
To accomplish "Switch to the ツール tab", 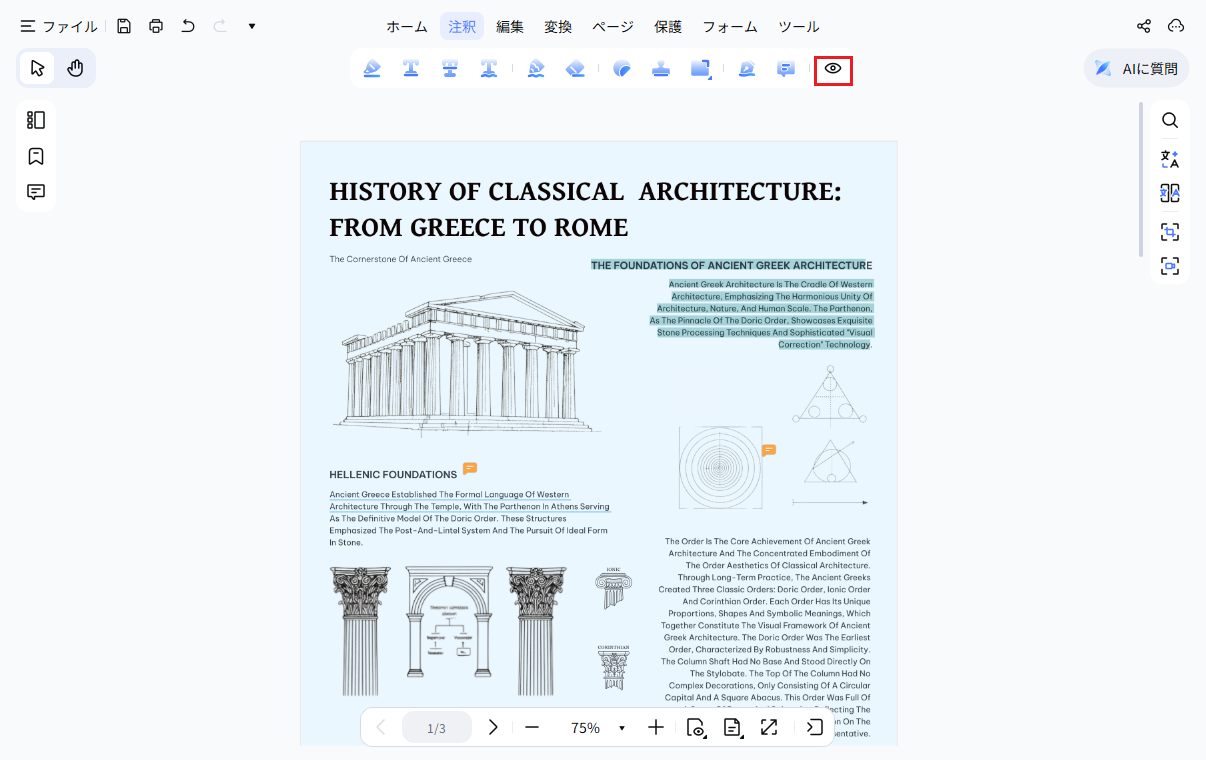I will tap(799, 27).
